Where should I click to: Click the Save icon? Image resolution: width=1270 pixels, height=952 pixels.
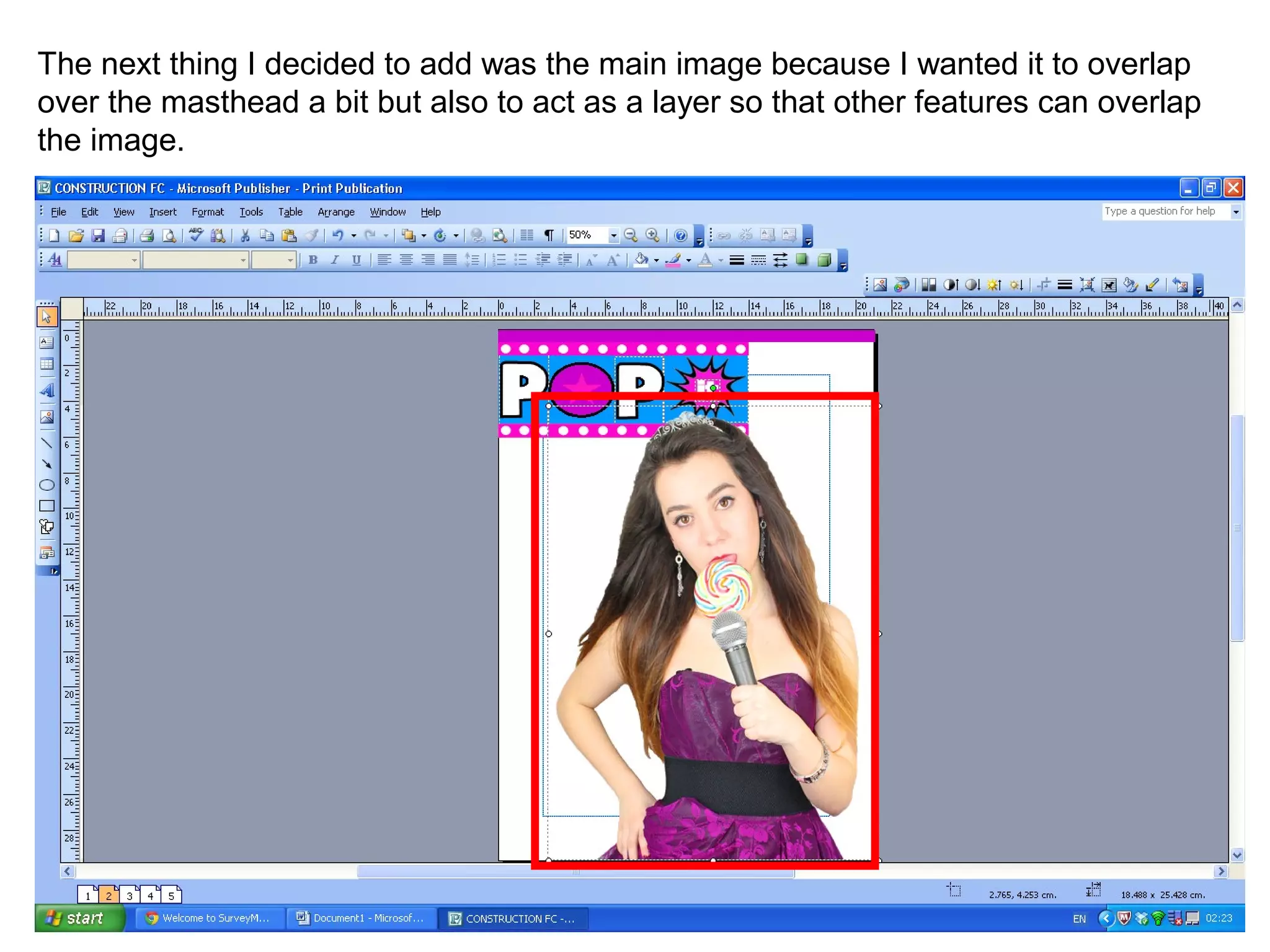tap(98, 236)
